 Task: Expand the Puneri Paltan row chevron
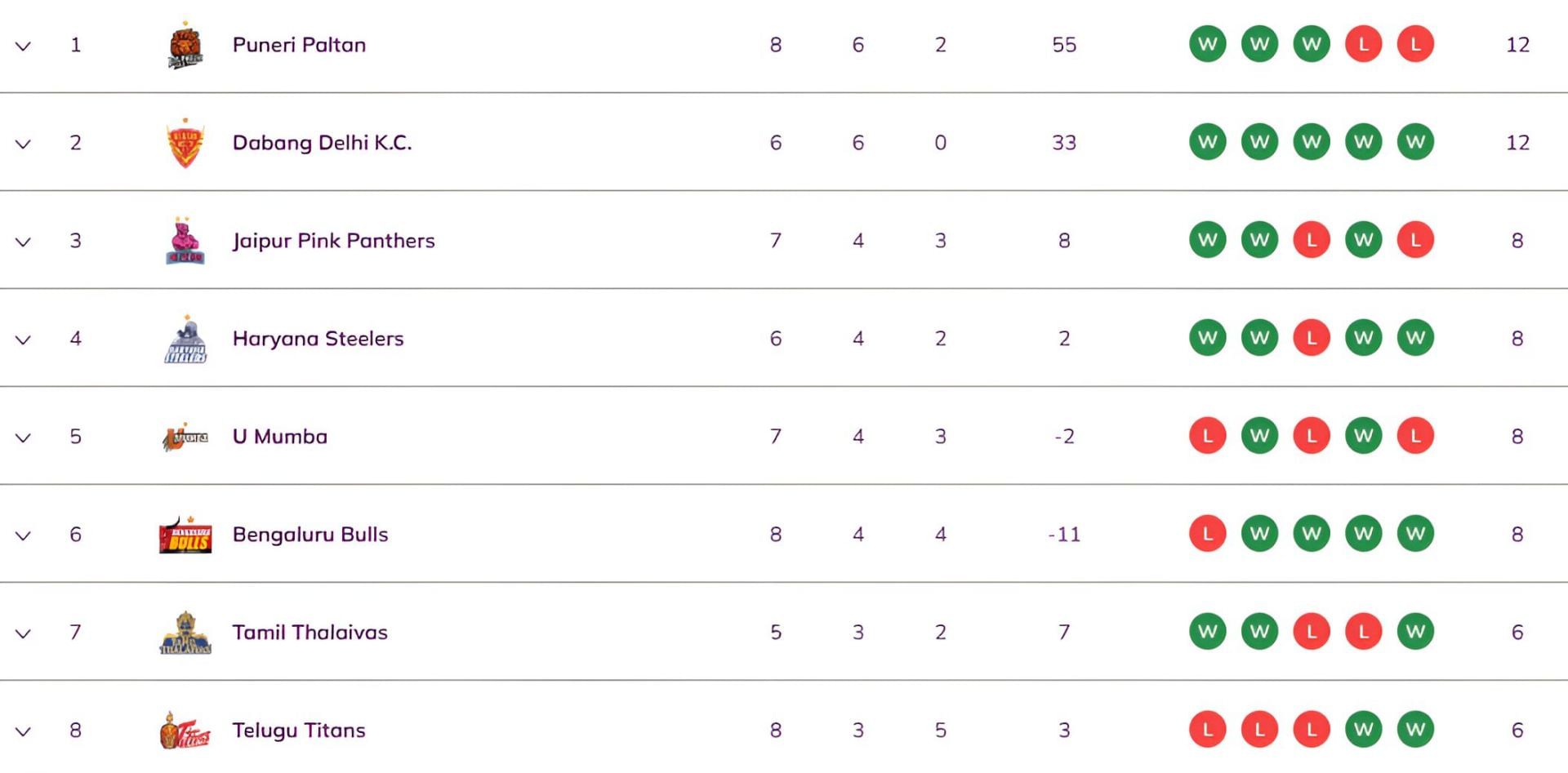(x=23, y=46)
